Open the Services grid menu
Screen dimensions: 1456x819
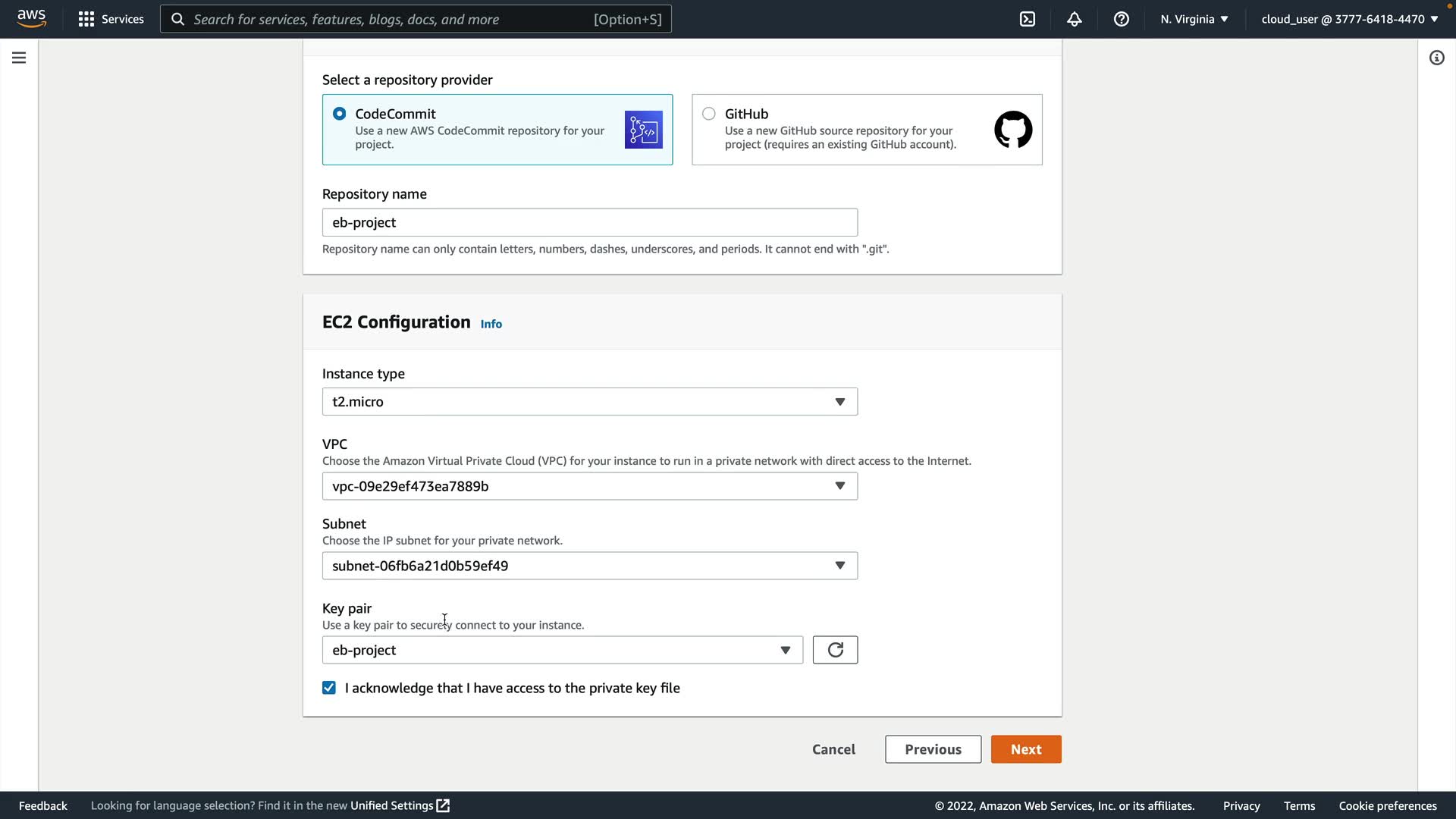click(111, 19)
